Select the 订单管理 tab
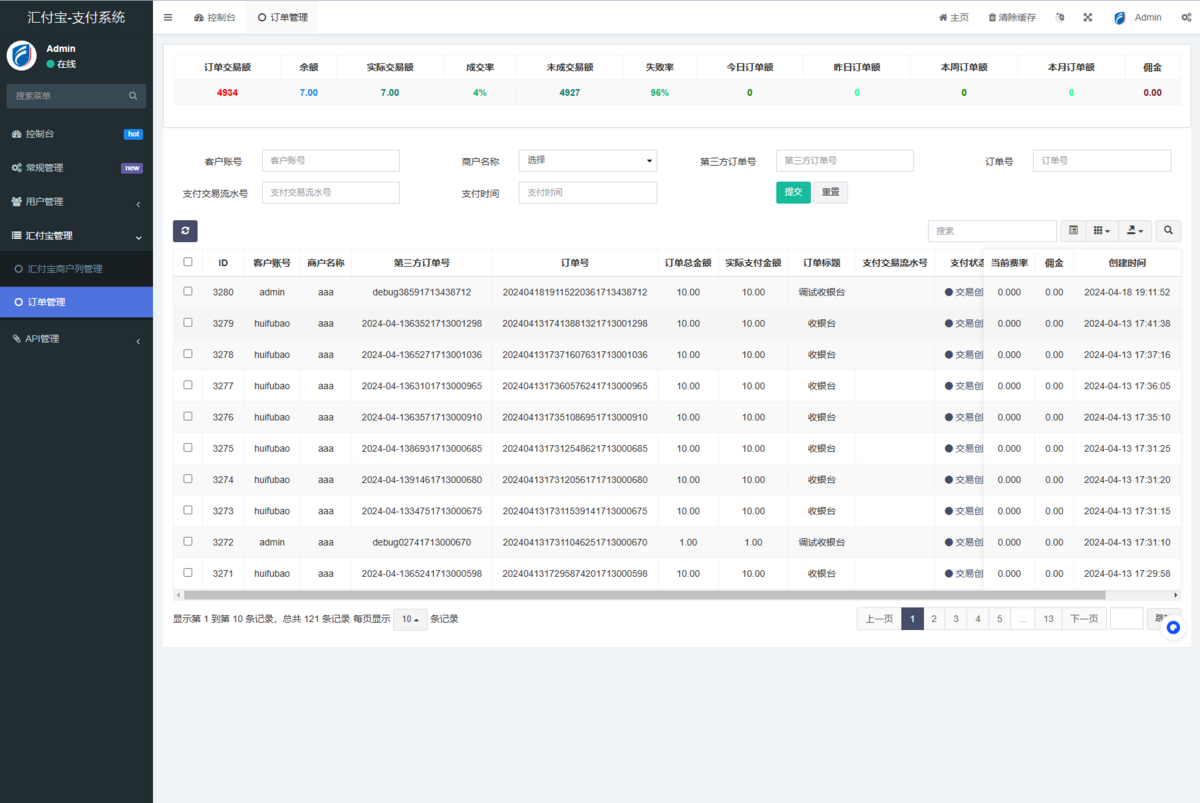Viewport: 1200px width, 803px height. point(283,17)
